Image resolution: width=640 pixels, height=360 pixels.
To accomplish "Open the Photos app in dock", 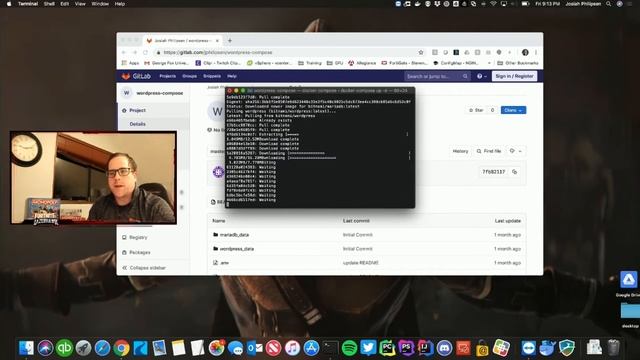I will (x=216, y=348).
